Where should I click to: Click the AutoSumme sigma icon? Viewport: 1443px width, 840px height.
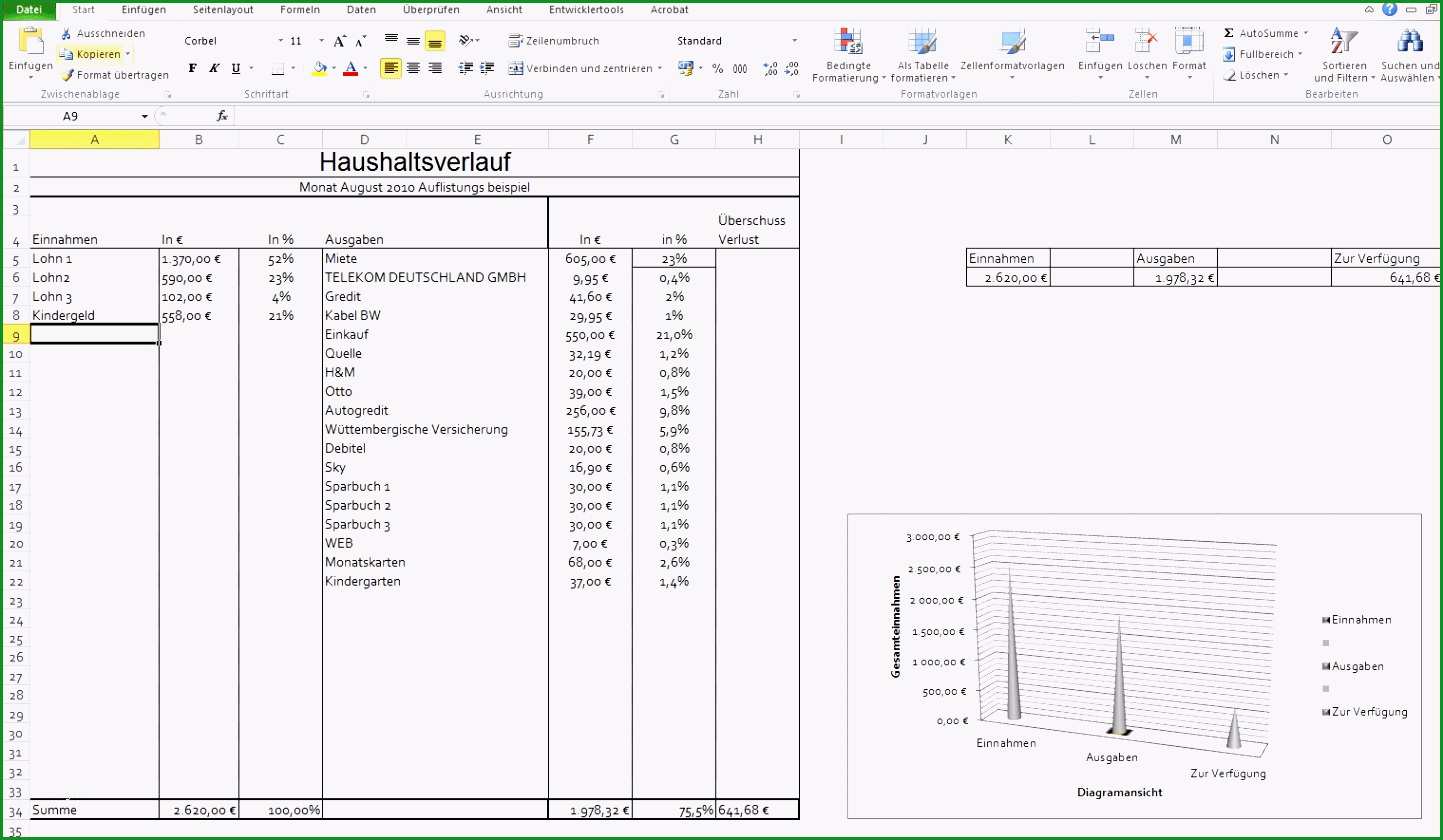pos(1229,33)
